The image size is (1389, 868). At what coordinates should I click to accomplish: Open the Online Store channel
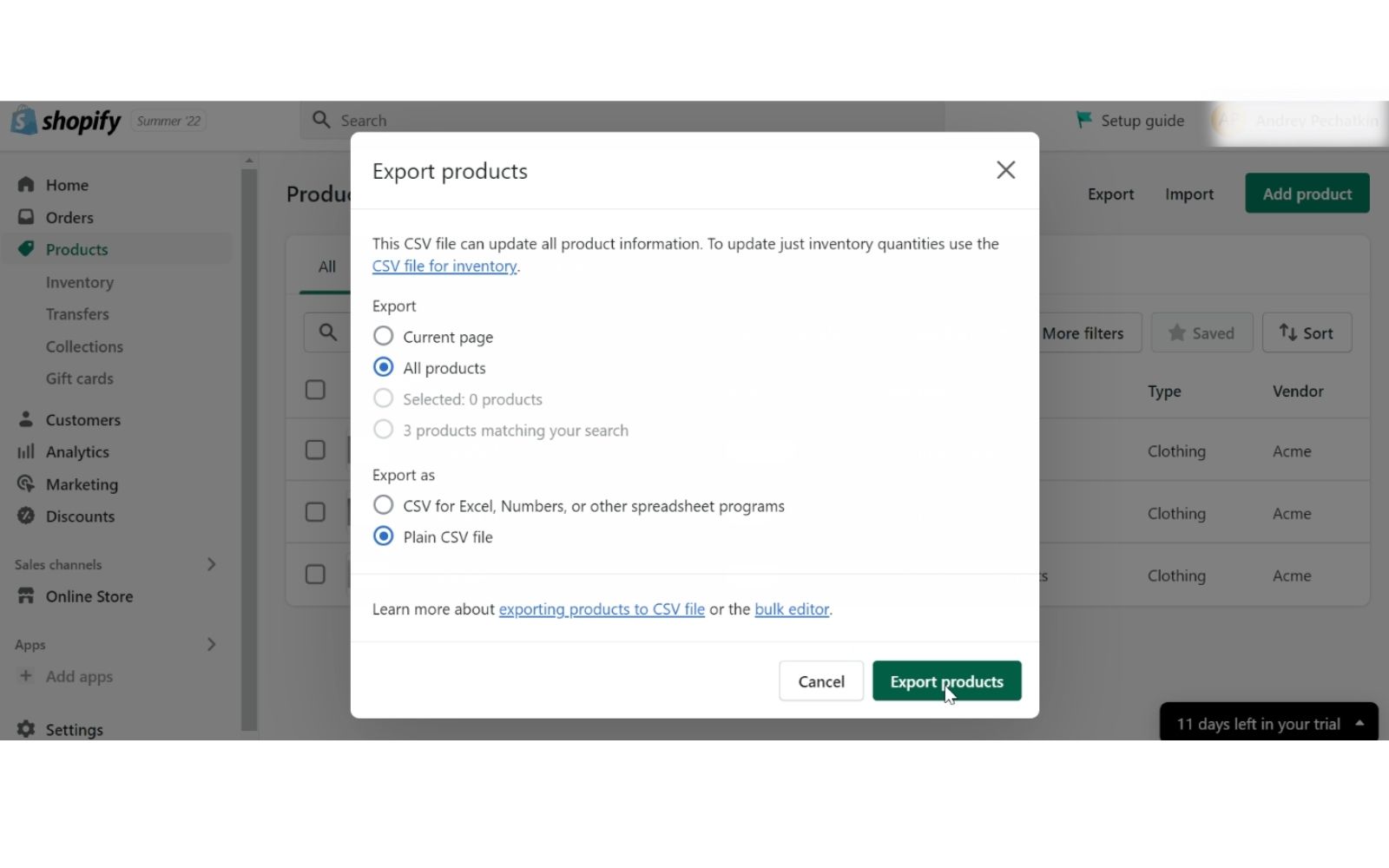click(89, 596)
